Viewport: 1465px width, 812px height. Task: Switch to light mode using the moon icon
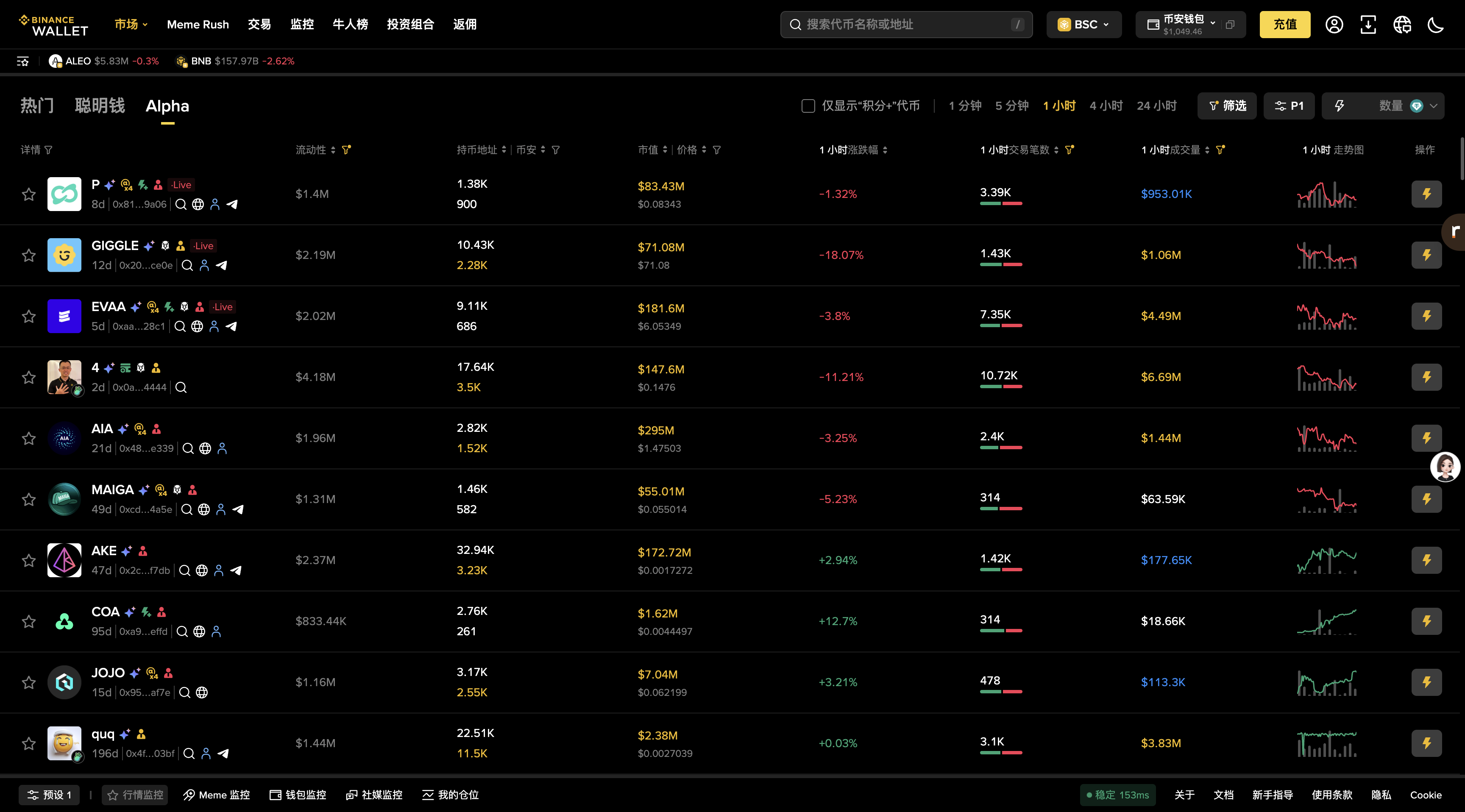1435,25
